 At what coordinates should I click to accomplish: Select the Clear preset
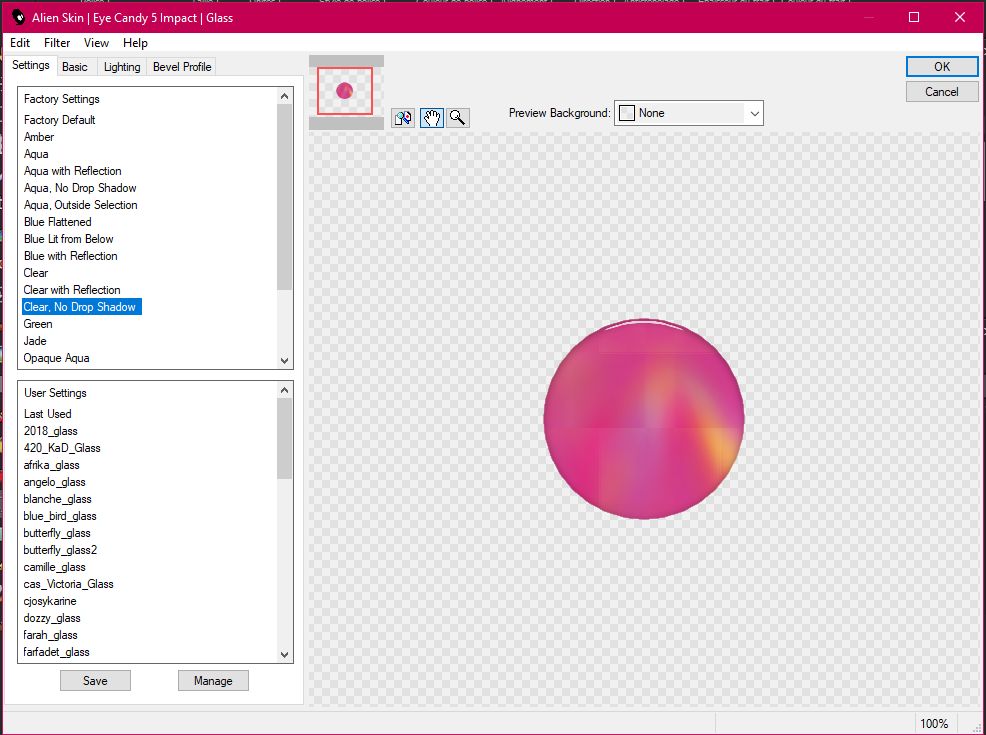coord(36,272)
